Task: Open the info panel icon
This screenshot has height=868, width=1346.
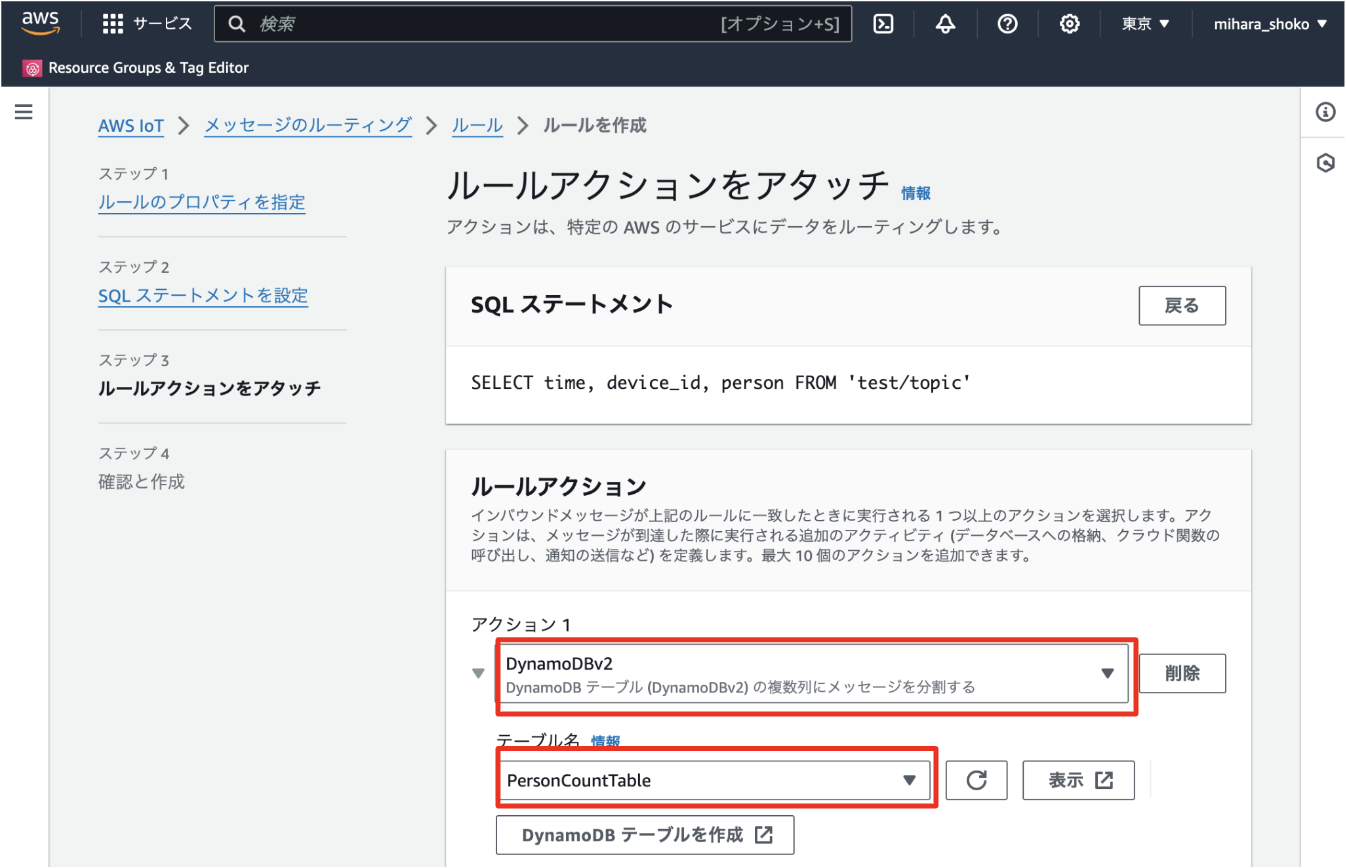Action: click(1326, 112)
